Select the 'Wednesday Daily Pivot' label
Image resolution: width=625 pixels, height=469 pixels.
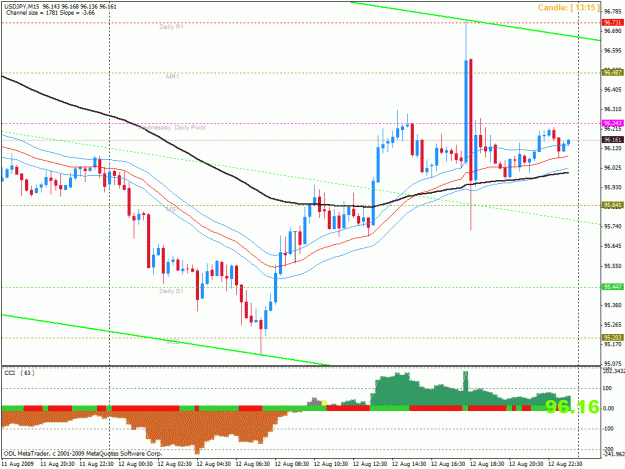(172, 128)
